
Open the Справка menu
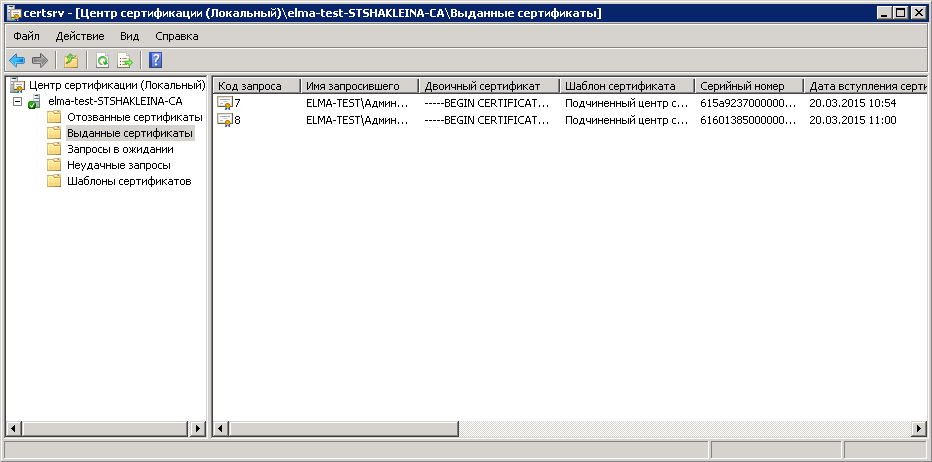pos(177,36)
